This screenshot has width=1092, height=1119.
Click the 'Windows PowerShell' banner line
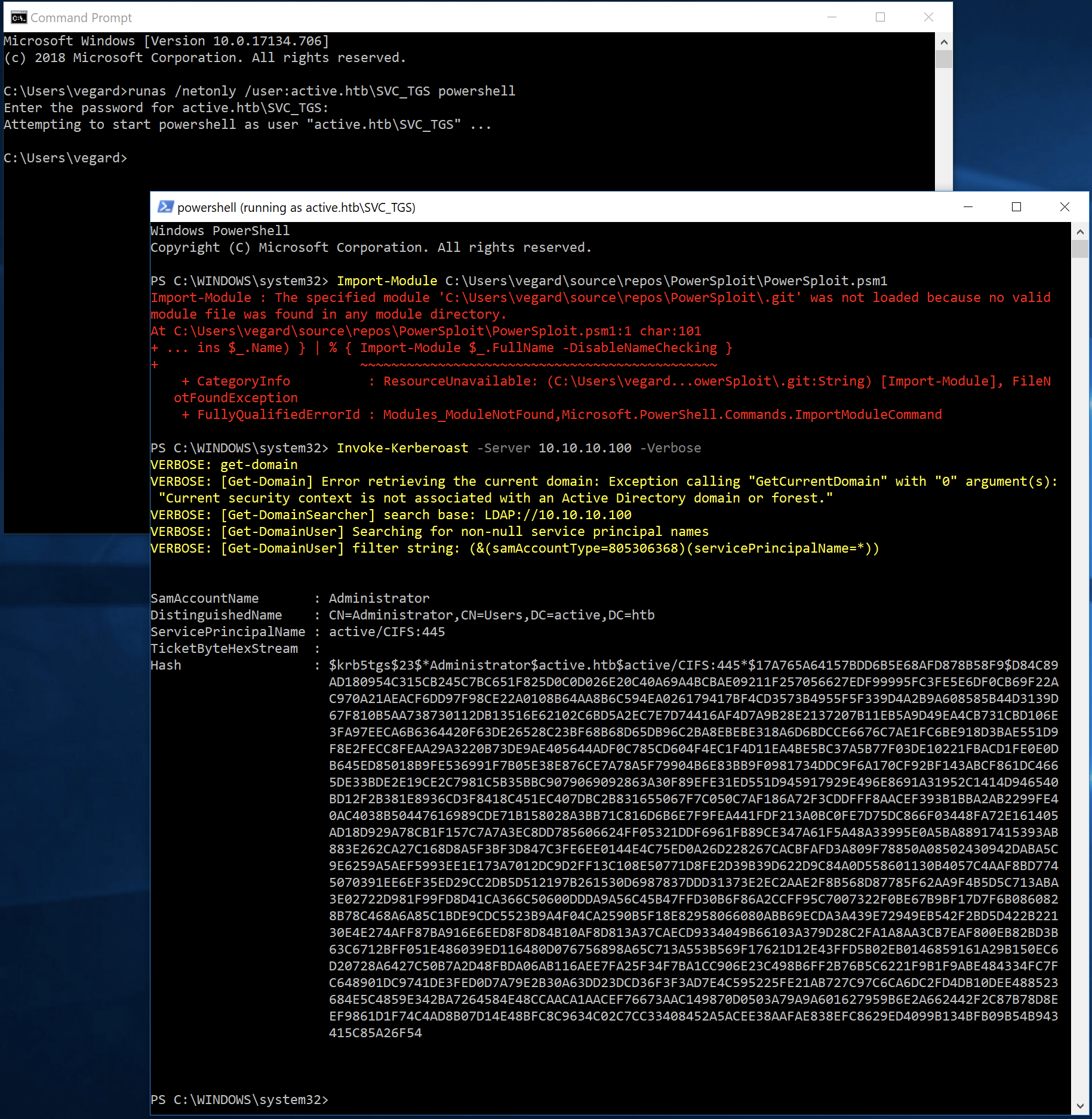pos(220,231)
